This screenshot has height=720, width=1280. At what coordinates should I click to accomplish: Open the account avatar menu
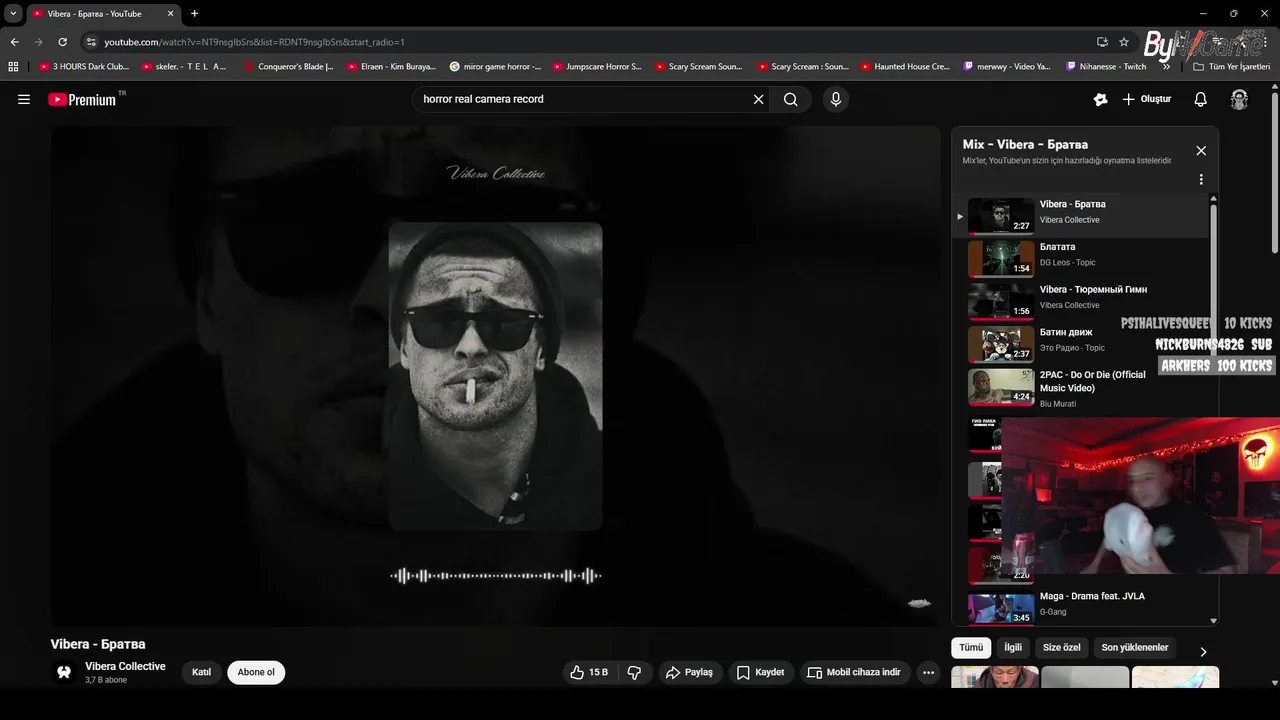tap(1239, 99)
